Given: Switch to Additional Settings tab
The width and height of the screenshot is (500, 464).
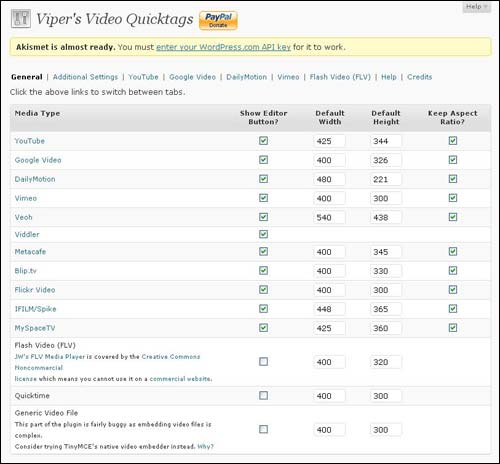Looking at the screenshot, I should pyautogui.click(x=85, y=77).
